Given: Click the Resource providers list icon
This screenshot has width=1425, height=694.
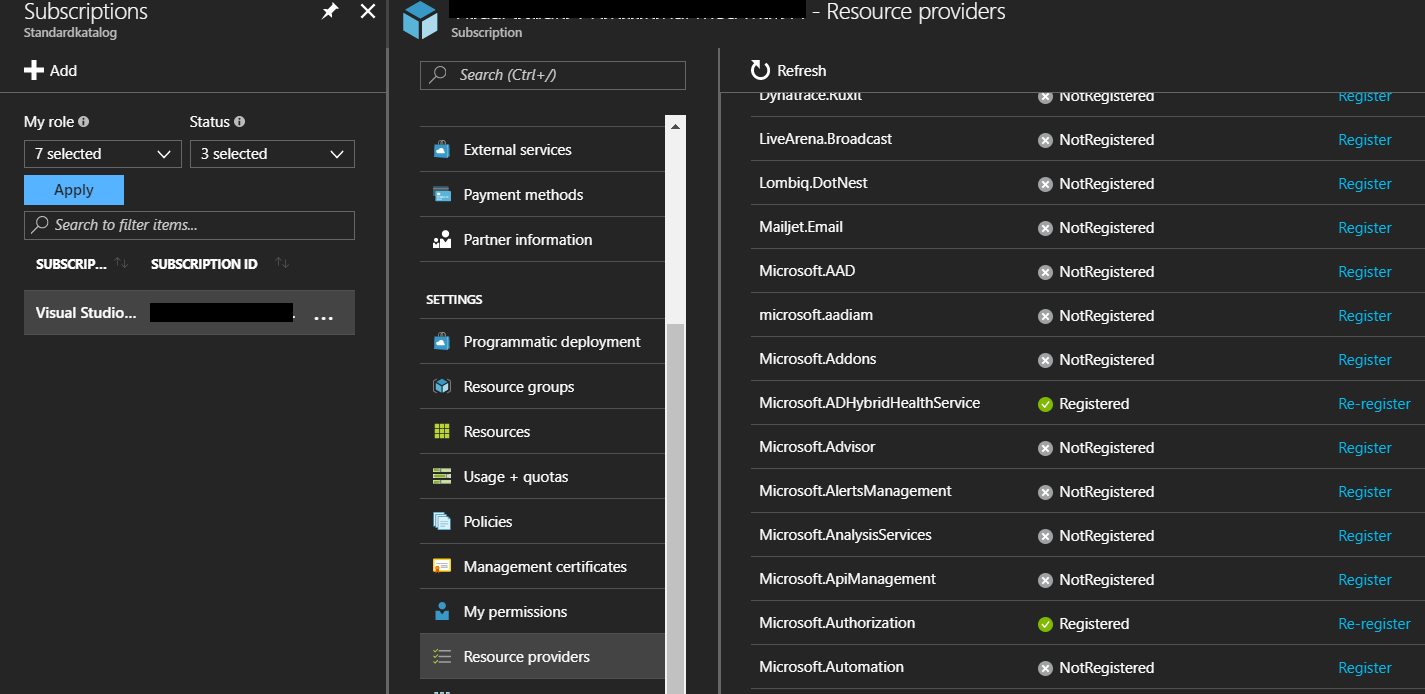Looking at the screenshot, I should (x=442, y=657).
